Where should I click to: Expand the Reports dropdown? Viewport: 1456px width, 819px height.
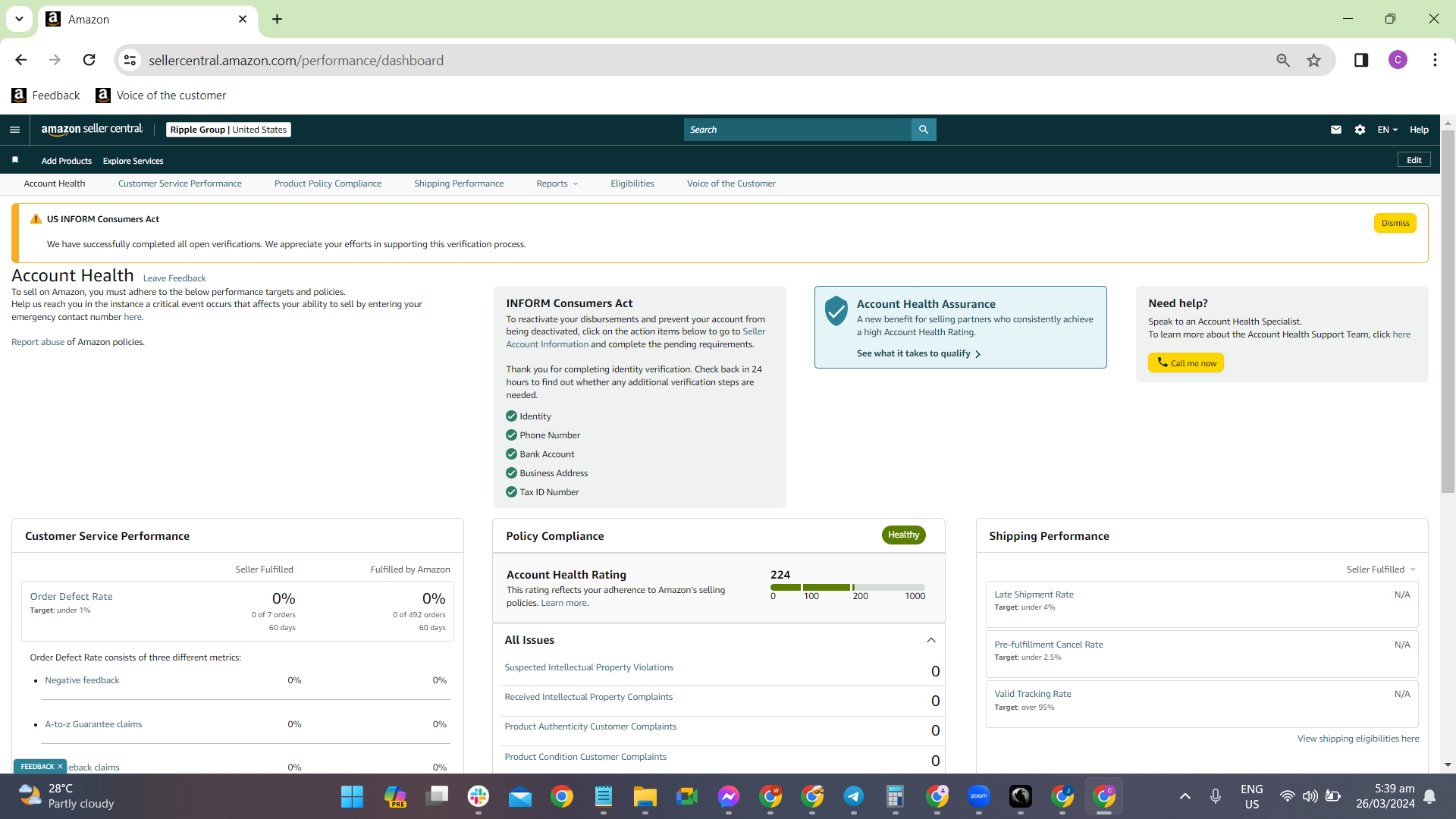tap(557, 184)
